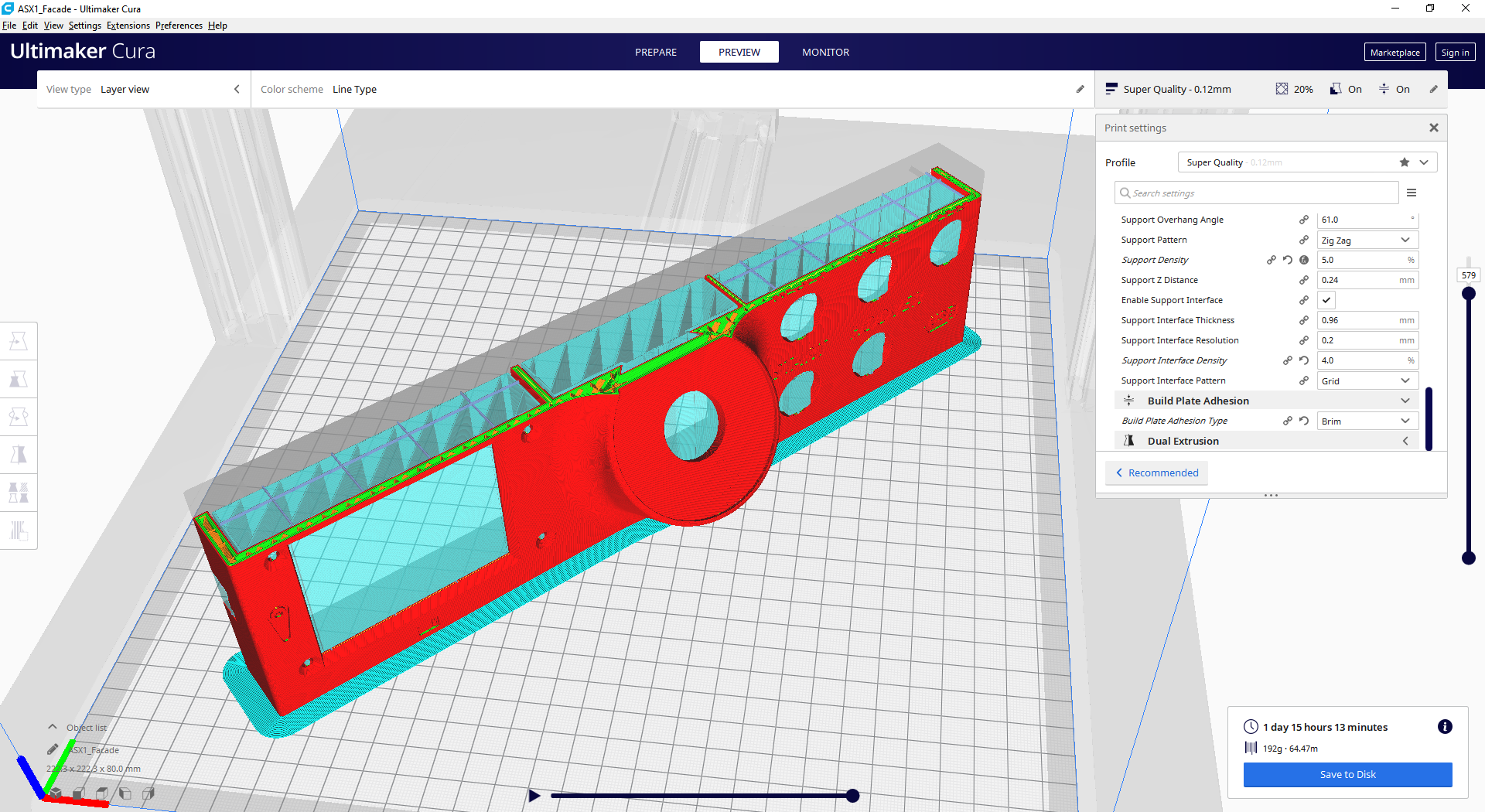The height and width of the screenshot is (812, 1485).
Task: Switch to the PREPARE tab
Action: coord(656,52)
